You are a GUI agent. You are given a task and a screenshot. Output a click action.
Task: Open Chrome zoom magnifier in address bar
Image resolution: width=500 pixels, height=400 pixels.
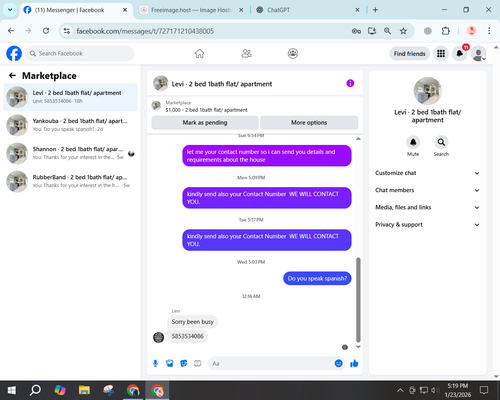coord(387,31)
